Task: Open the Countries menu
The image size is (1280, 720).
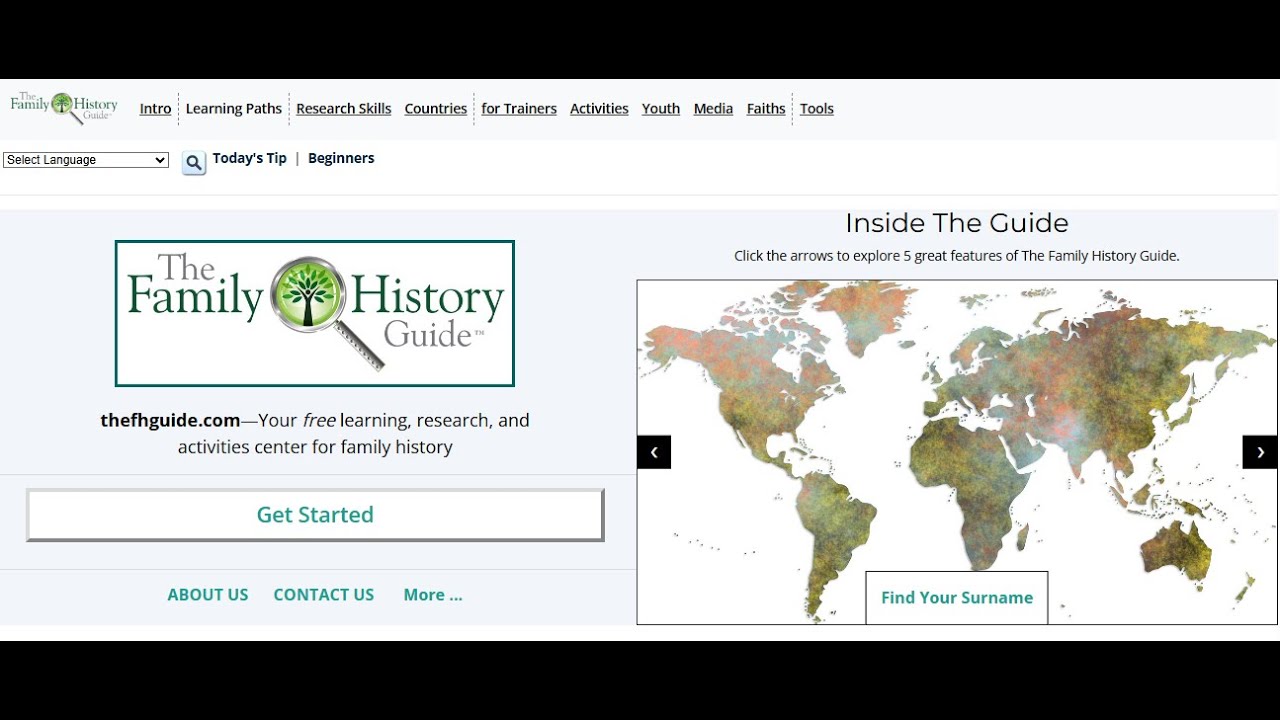Action: pos(436,109)
